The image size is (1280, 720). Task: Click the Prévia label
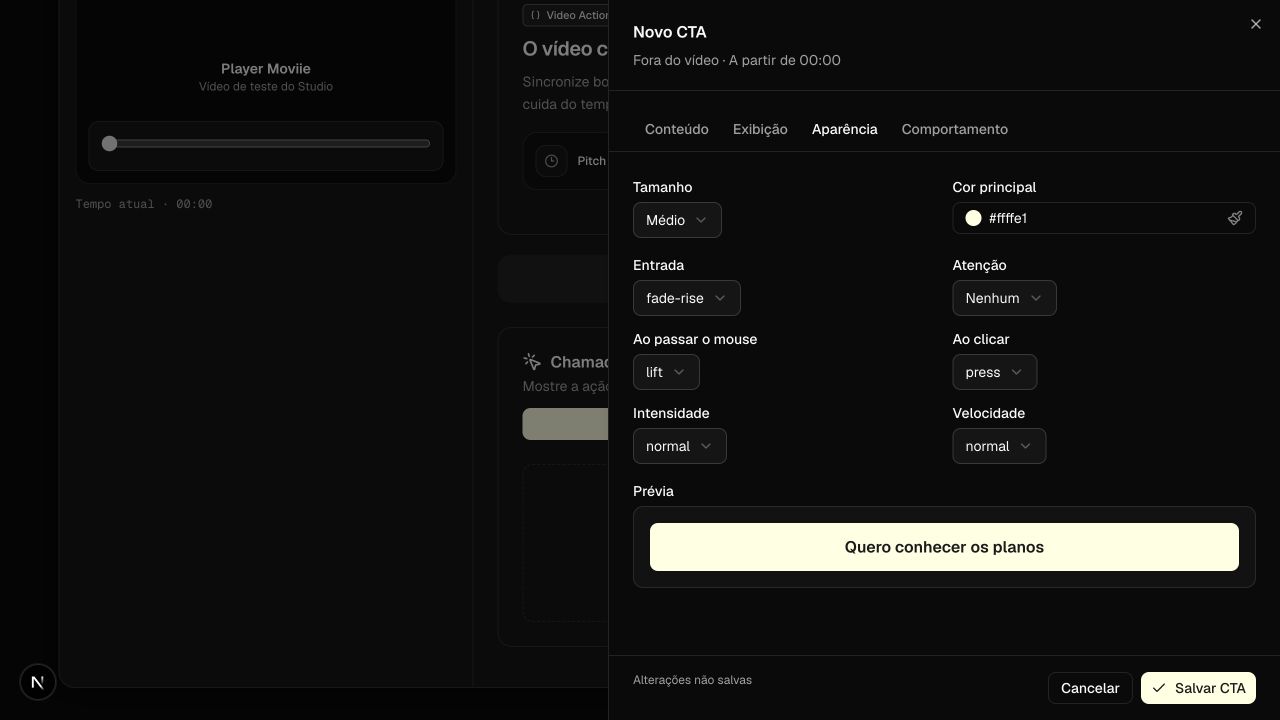653,491
